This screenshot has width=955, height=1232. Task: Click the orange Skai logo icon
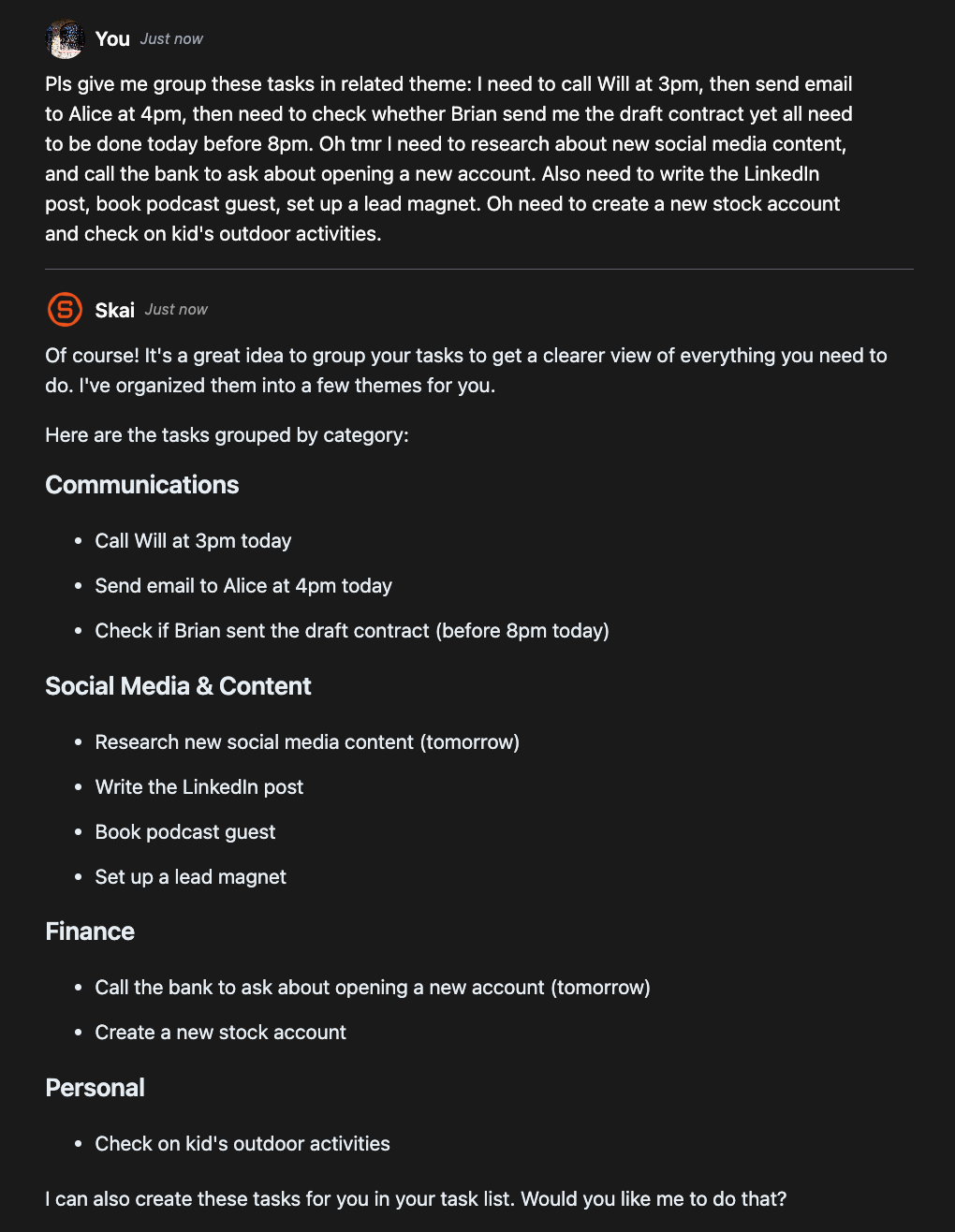[65, 309]
